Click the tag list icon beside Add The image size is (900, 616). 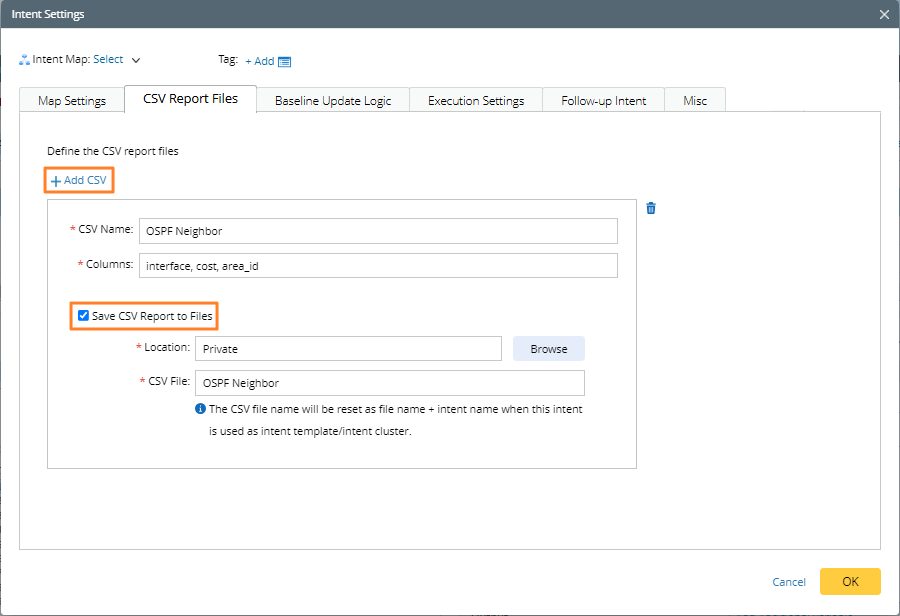285,61
